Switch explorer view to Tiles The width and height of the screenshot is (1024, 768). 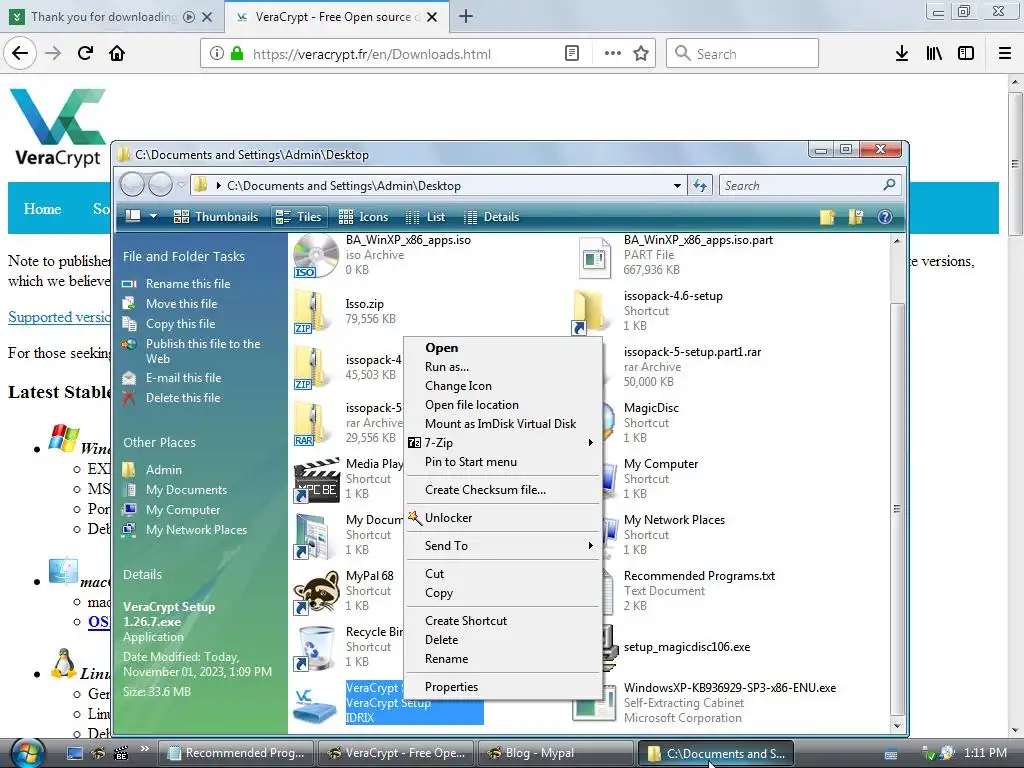(x=298, y=217)
